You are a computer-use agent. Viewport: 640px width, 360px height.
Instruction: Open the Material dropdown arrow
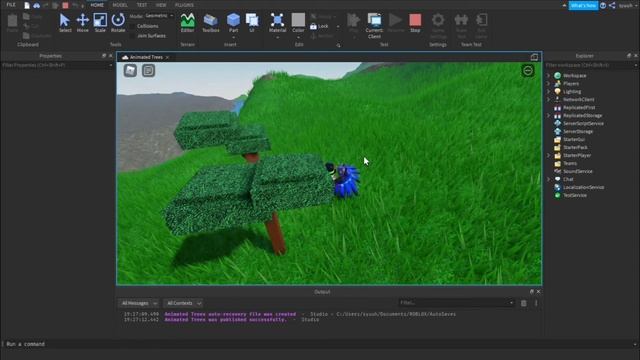278,38
